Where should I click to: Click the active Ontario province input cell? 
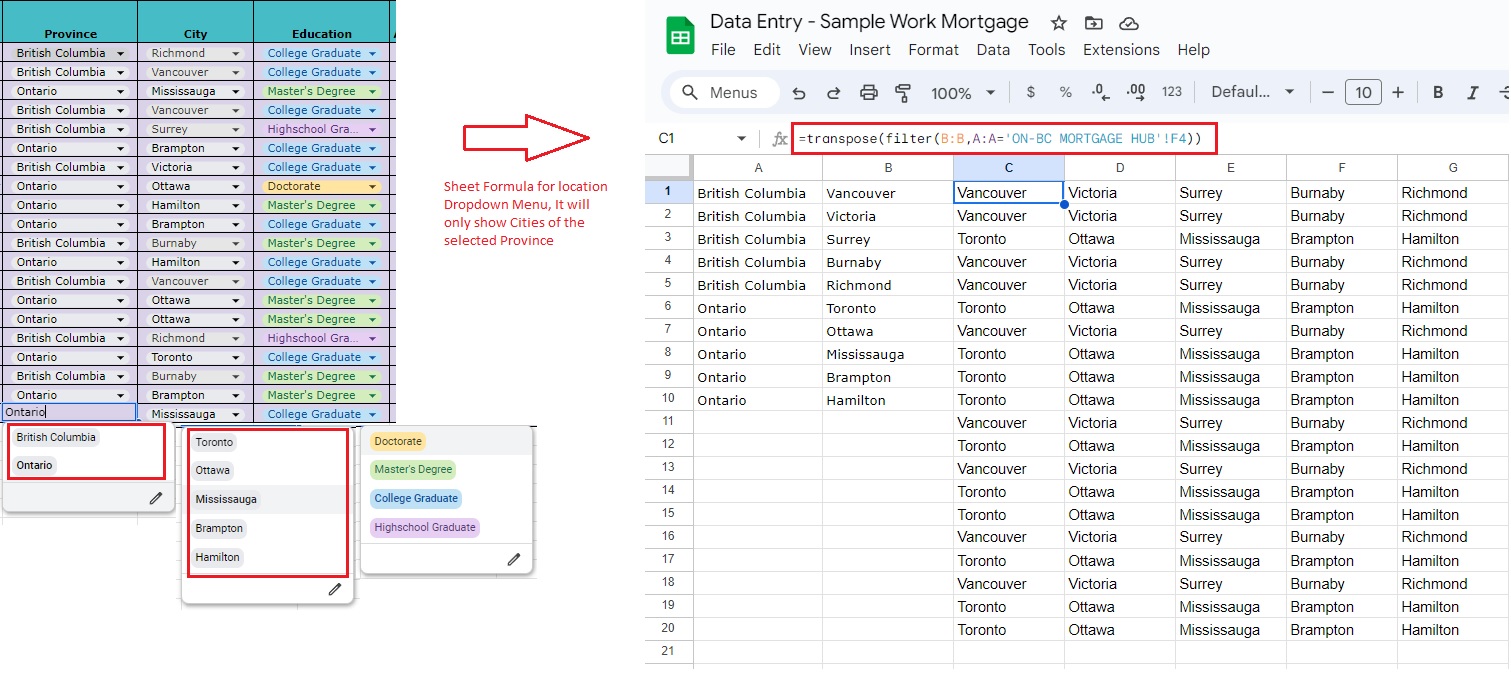click(x=69, y=412)
